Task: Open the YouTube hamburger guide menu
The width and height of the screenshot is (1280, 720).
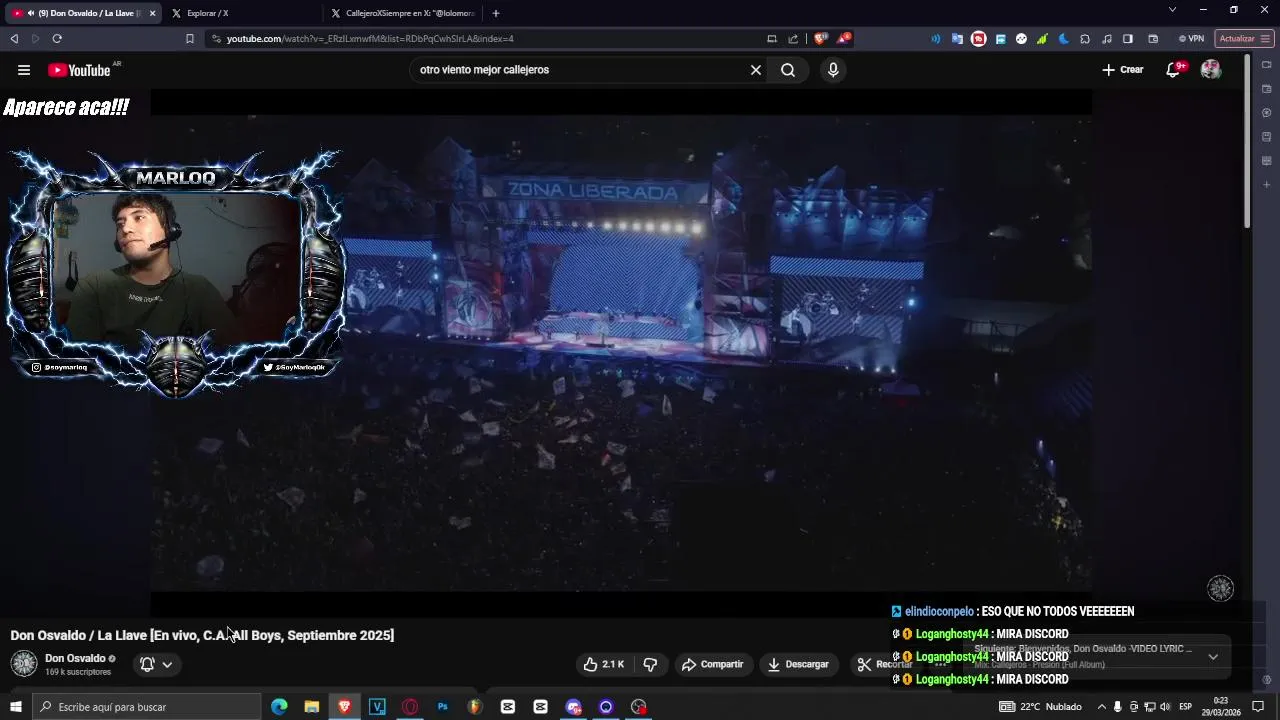Action: coord(24,70)
